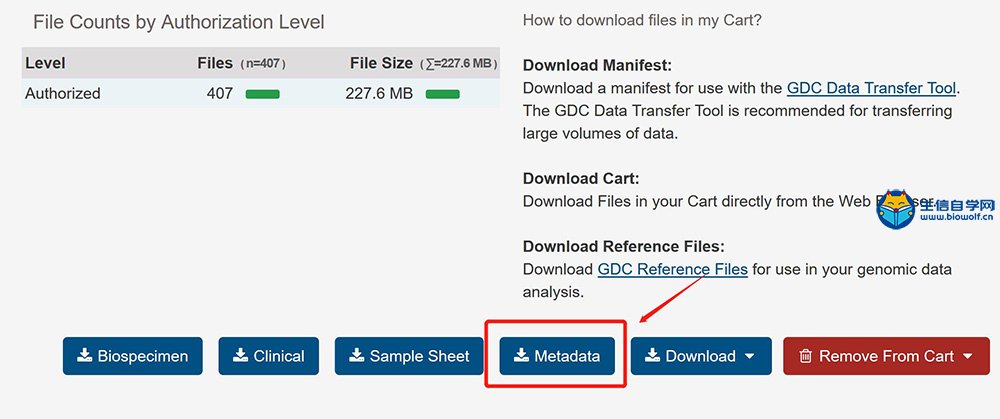1000x419 pixels.
Task: Open the GDC Reference Files link
Action: coord(672,269)
